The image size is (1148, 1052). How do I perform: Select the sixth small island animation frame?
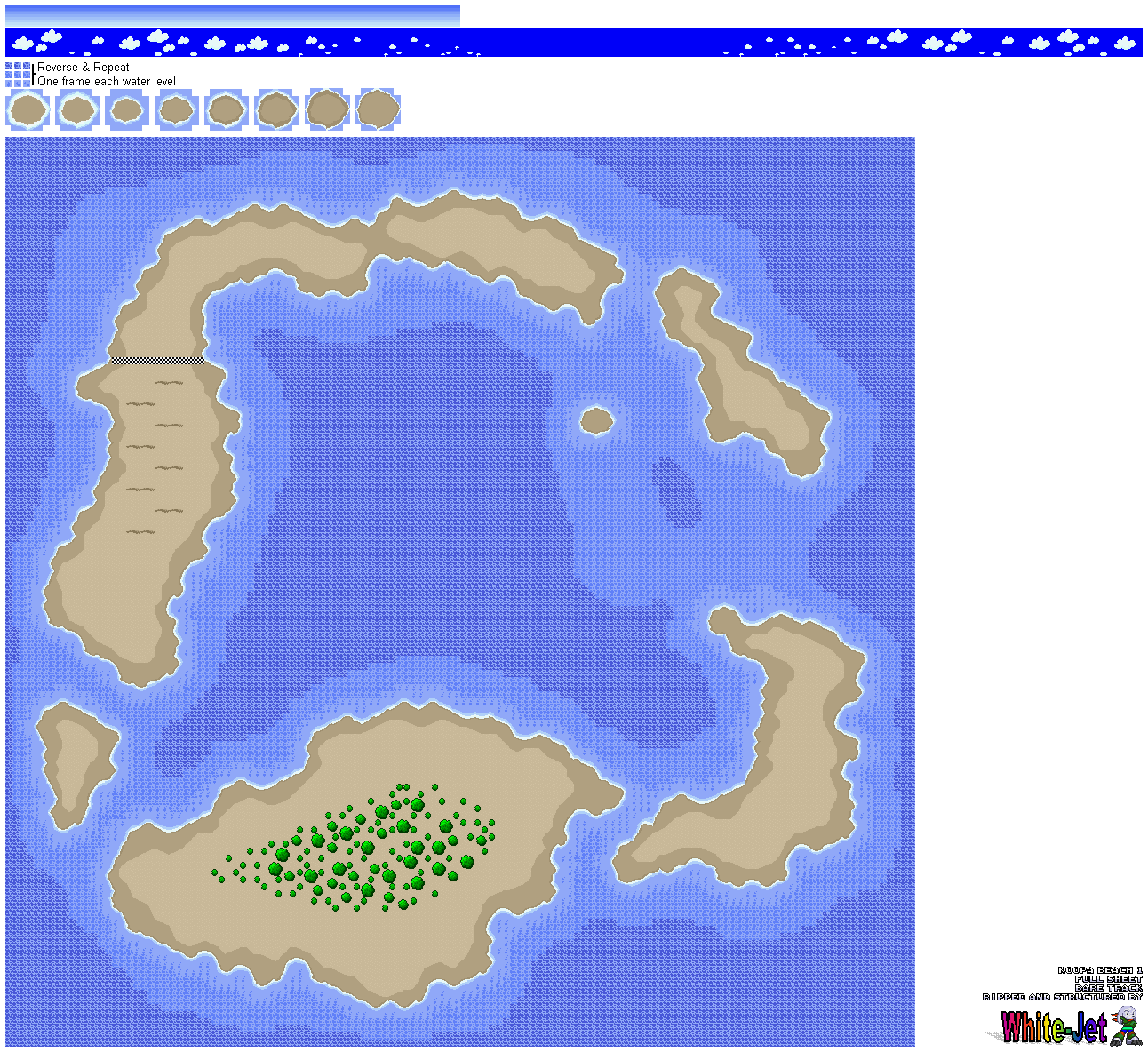tap(277, 111)
